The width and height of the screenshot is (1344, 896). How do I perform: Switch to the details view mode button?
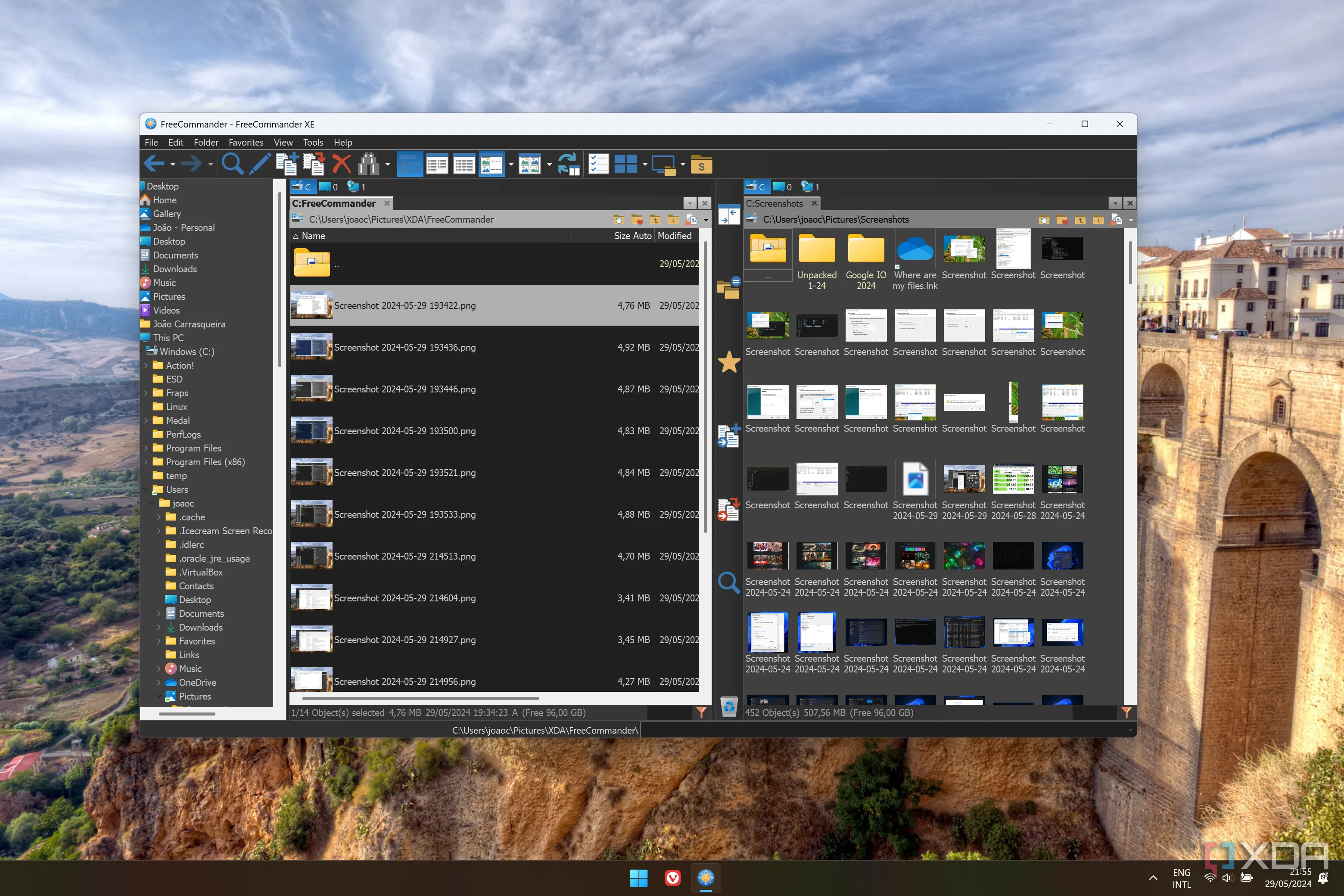[x=464, y=165]
